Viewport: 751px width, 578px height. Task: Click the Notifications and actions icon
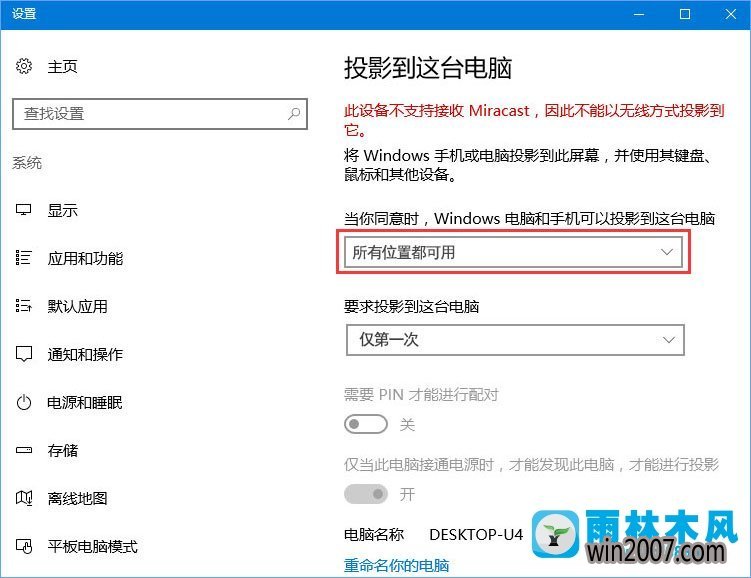point(23,354)
